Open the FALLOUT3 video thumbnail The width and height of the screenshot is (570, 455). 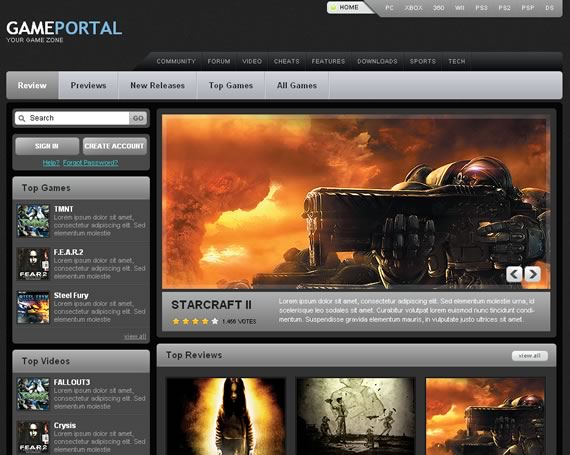33,394
